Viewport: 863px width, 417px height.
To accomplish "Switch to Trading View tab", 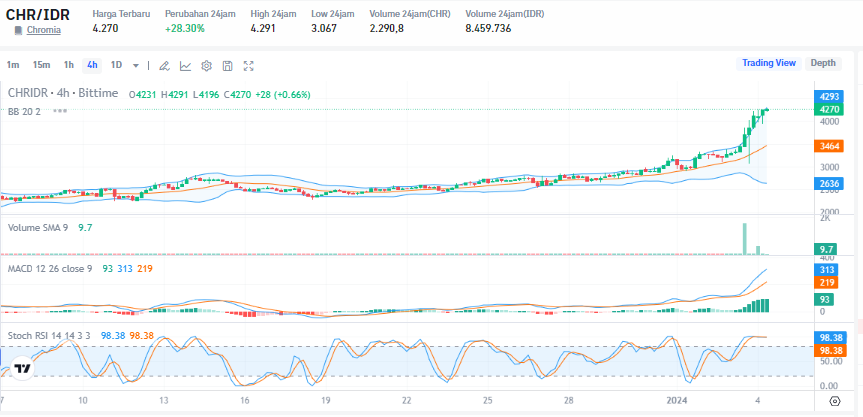I will pyautogui.click(x=768, y=63).
